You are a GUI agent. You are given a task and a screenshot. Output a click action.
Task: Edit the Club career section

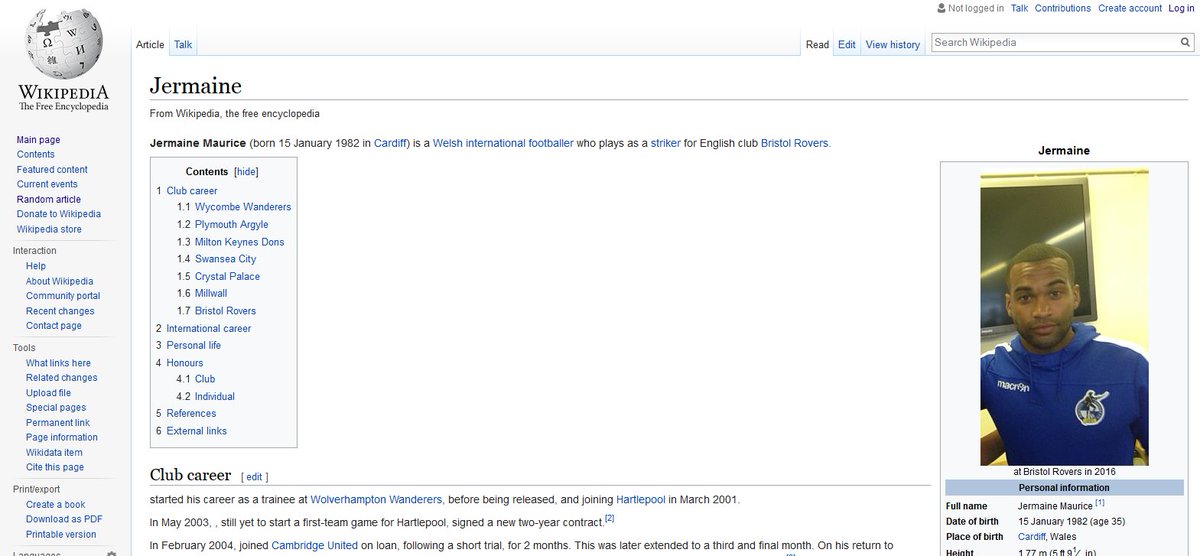254,477
